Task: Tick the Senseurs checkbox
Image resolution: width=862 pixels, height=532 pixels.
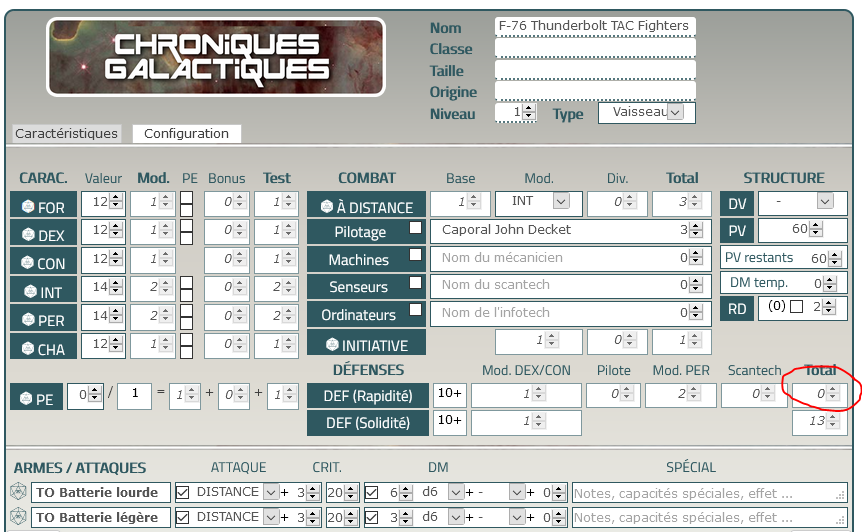Action: point(415,283)
